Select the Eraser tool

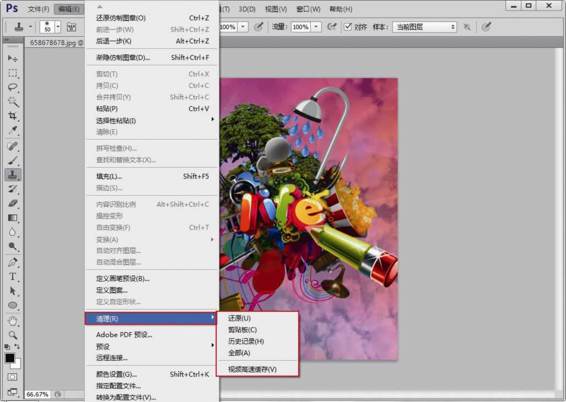pos(13,203)
